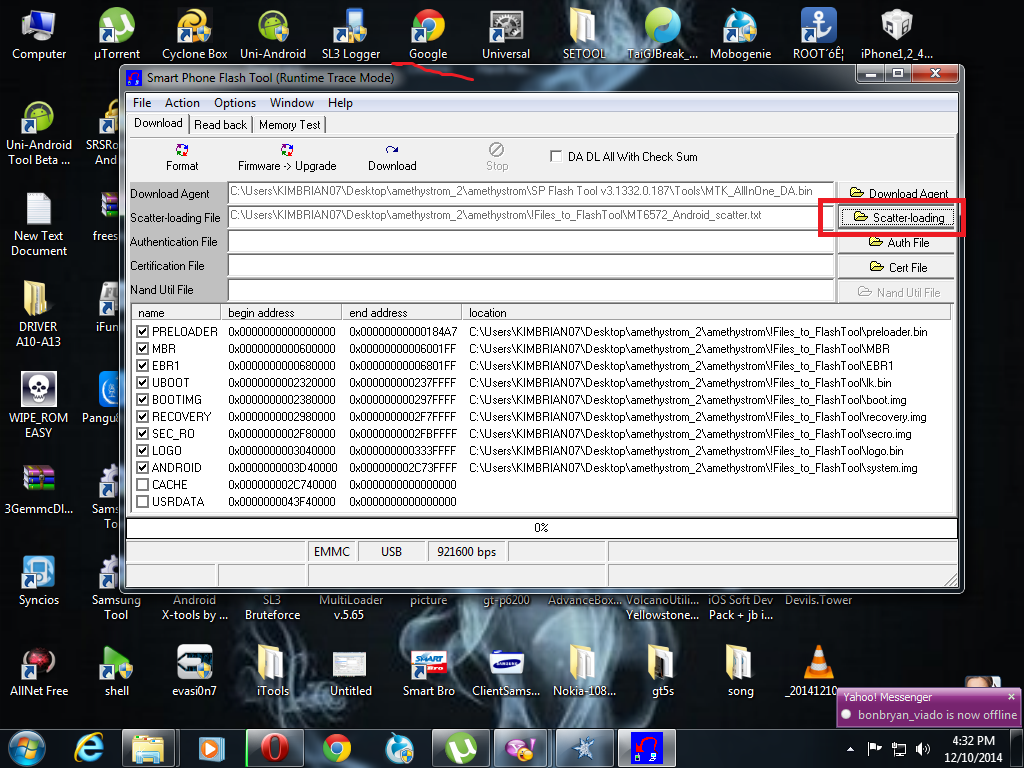Click the Auth File button
Screen dimensions: 1024x768
[897, 243]
